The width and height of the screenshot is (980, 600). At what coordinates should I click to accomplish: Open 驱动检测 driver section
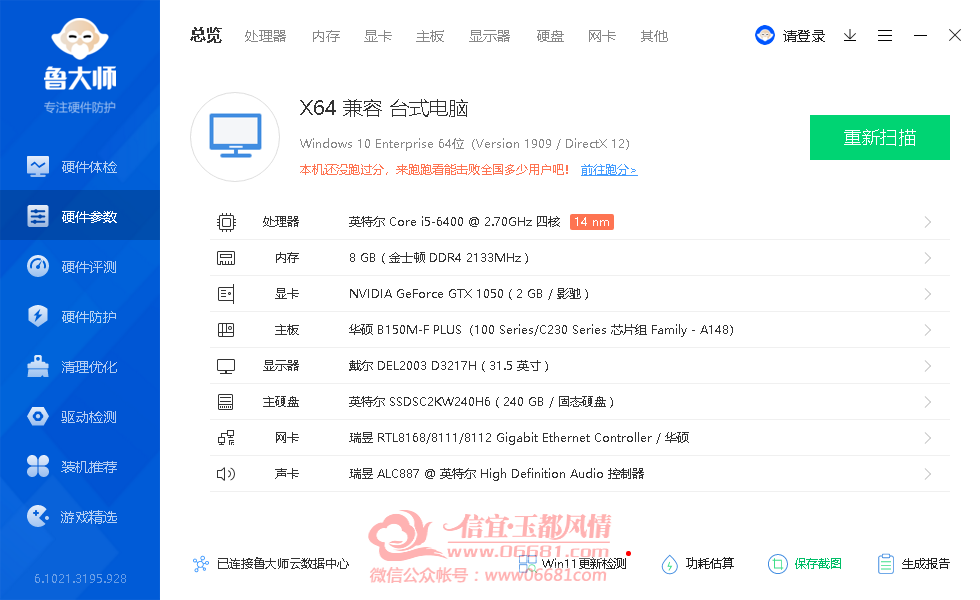pyautogui.click(x=79, y=417)
